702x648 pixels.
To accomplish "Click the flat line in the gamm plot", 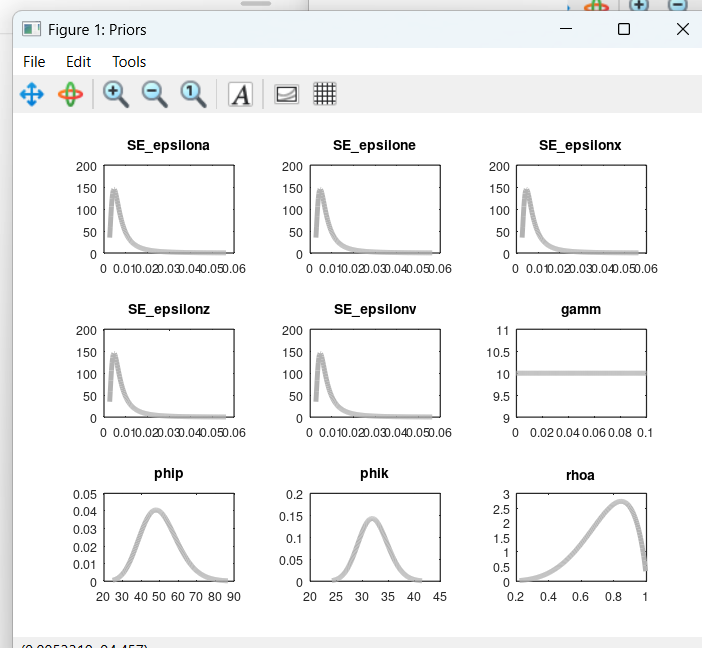I will click(x=580, y=373).
